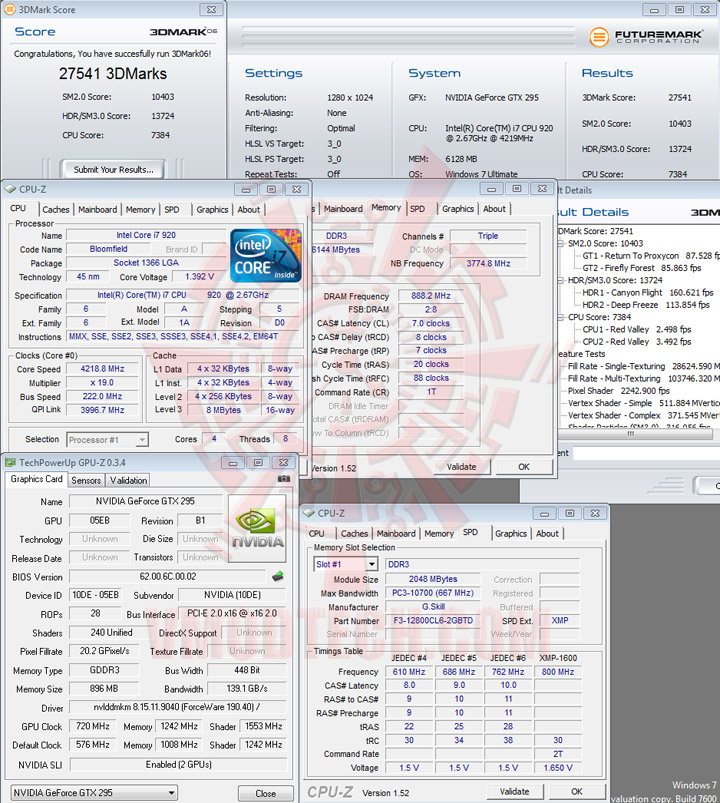Open Memory tab in CPU-Z SPD window
Image resolution: width=720 pixels, height=803 pixels.
click(439, 534)
